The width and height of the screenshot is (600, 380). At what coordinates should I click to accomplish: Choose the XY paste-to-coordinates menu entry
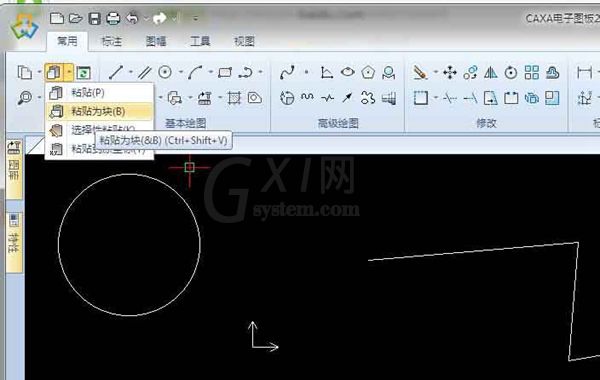(x=99, y=148)
